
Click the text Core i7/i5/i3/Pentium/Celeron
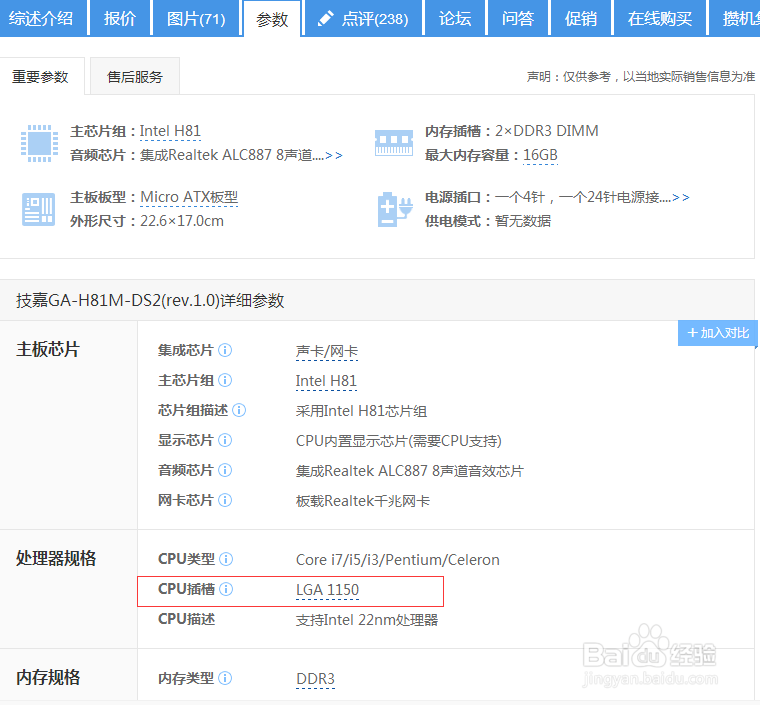pos(397,560)
